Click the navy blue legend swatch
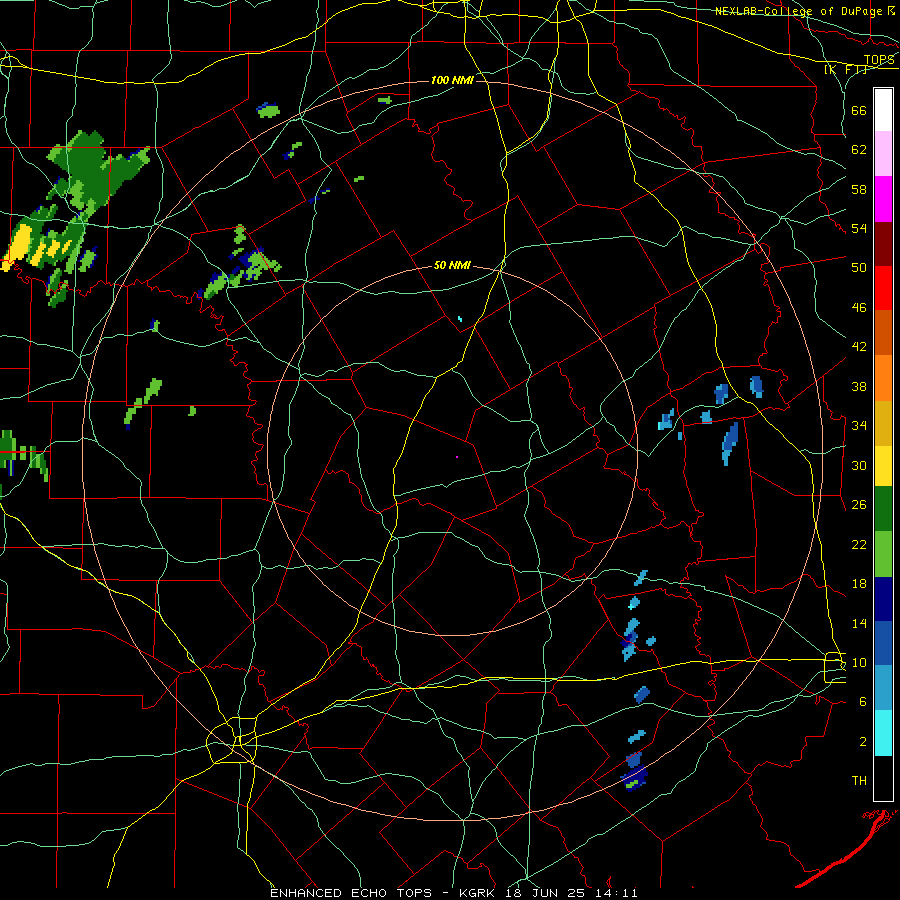This screenshot has height=900, width=900. (883, 599)
